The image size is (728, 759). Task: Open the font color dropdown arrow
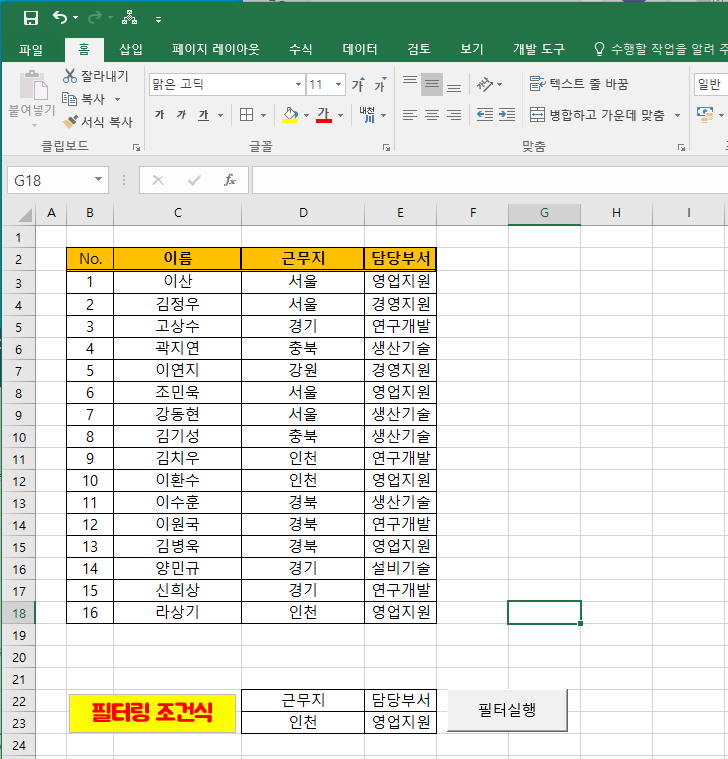pos(340,115)
